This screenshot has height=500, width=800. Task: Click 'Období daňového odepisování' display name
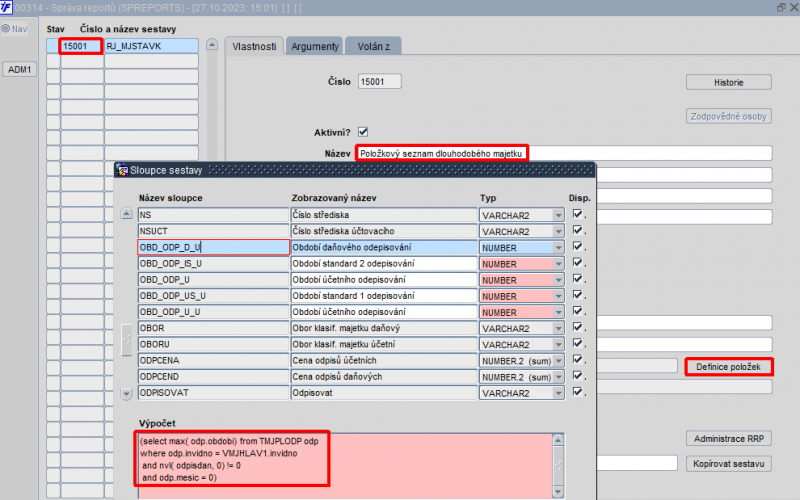[384, 247]
